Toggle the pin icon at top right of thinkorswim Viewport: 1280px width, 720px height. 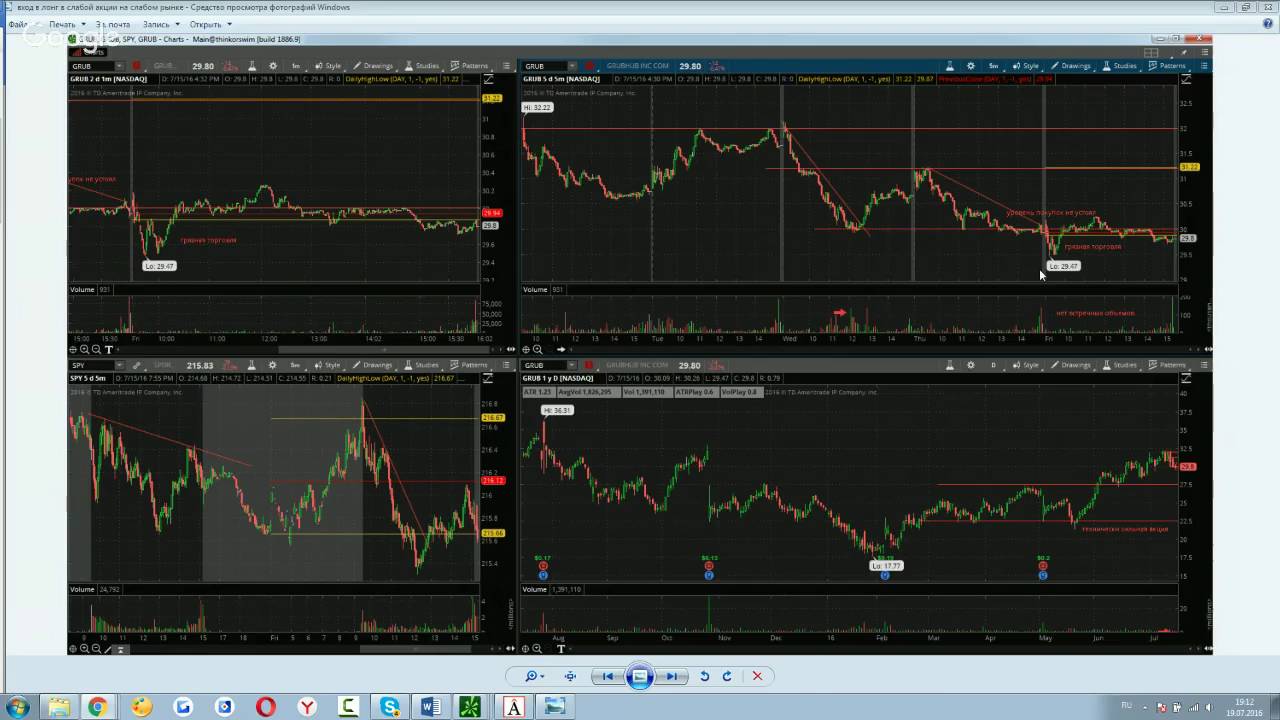[1184, 53]
